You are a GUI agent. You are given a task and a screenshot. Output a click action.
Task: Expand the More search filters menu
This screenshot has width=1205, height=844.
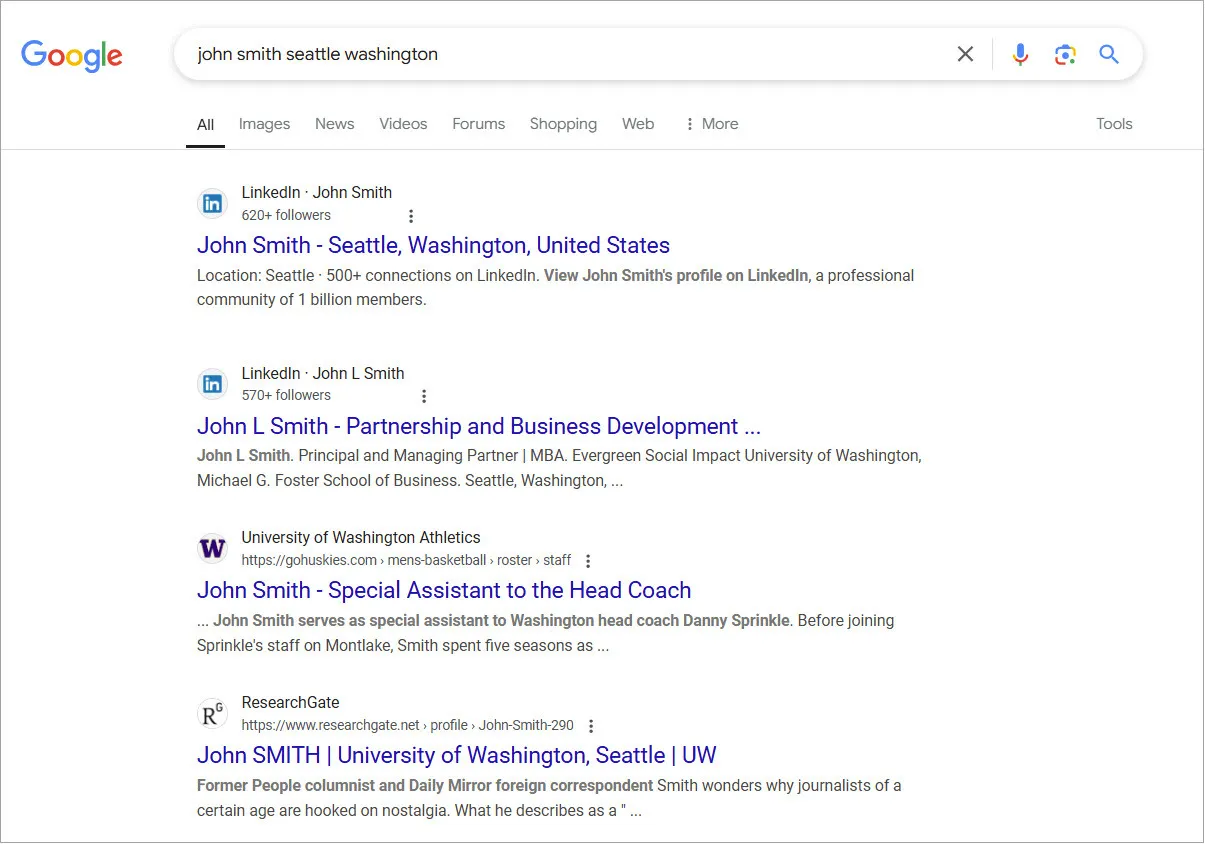click(711, 124)
